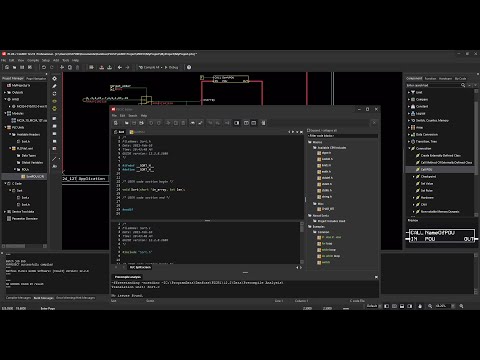Select the pencil tool in vertical toolbar
The height and width of the screenshot is (360, 480).
pos(54,86)
